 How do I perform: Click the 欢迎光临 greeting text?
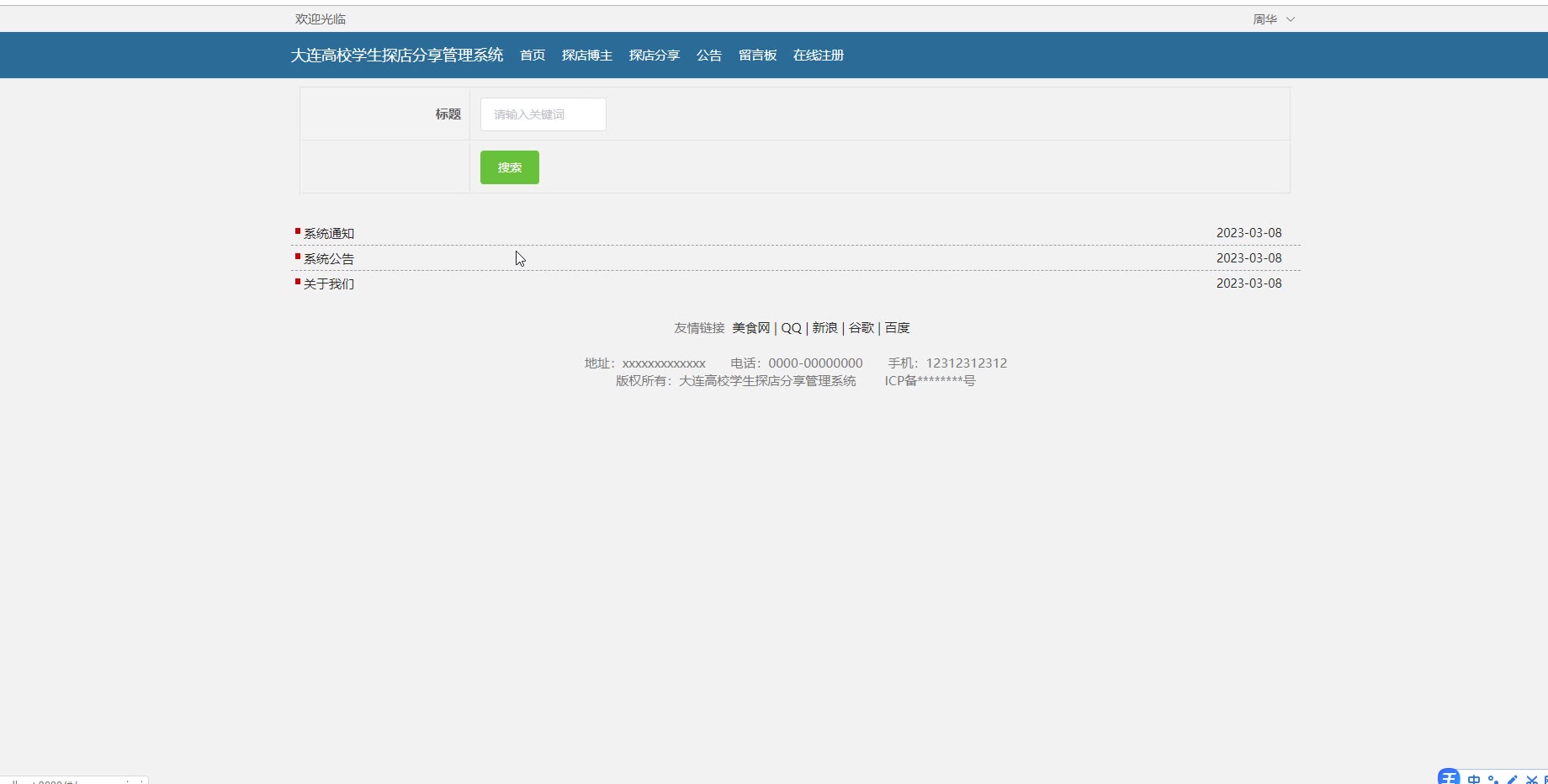pyautogui.click(x=321, y=19)
